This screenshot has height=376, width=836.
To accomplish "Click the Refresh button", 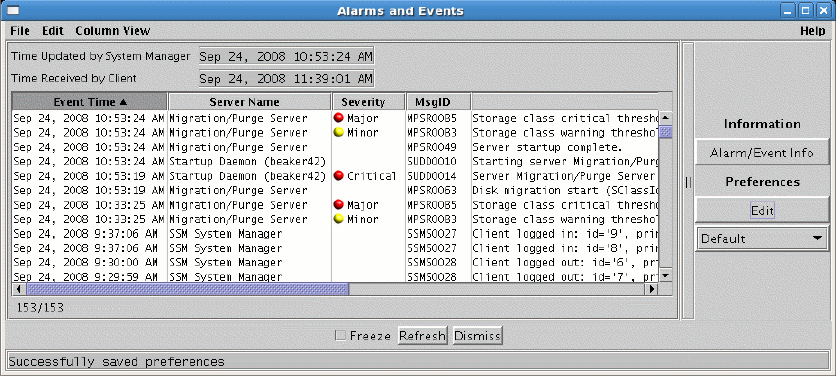I will click(422, 335).
